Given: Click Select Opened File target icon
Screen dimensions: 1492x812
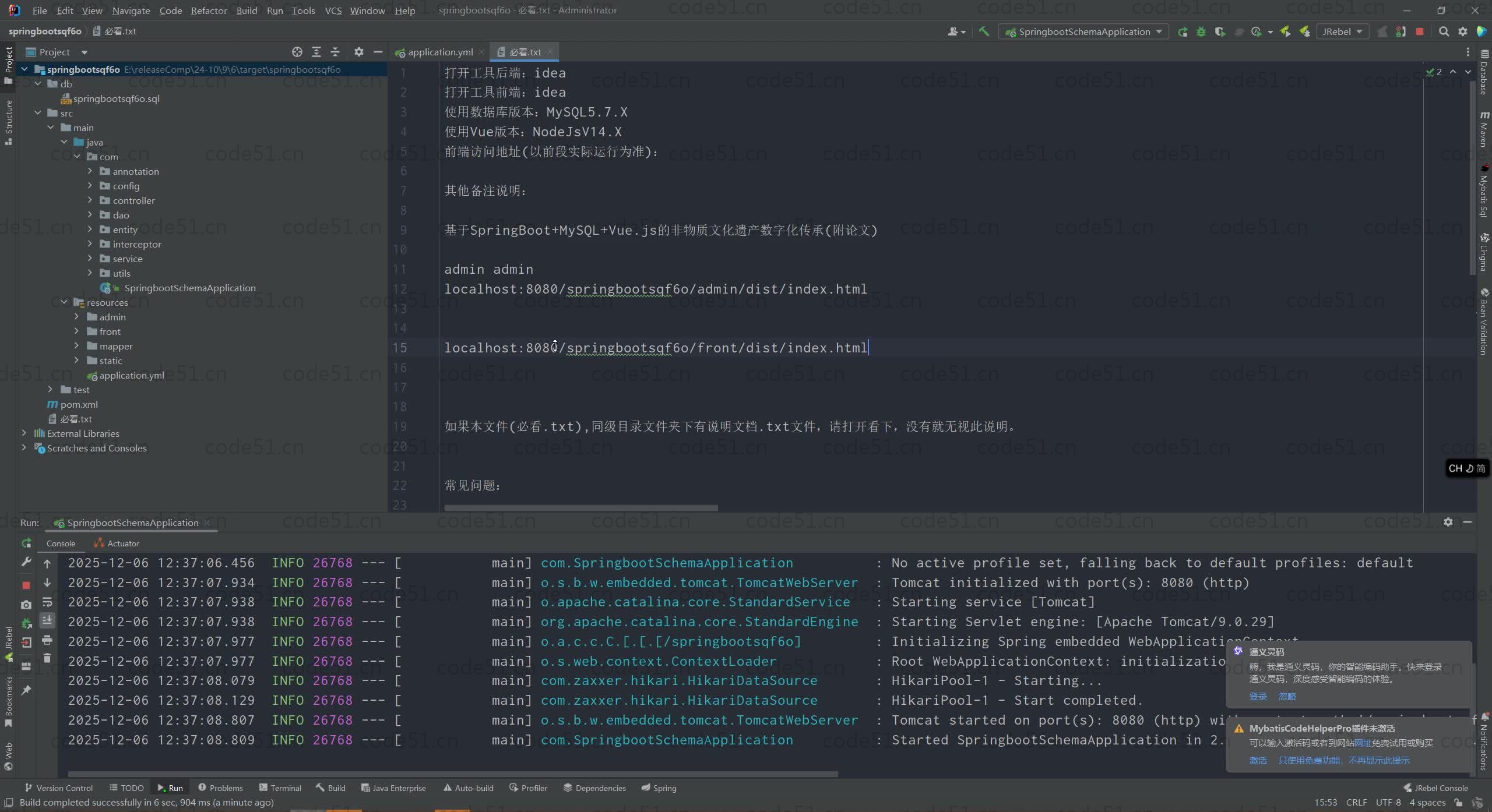Looking at the screenshot, I should tap(297, 52).
